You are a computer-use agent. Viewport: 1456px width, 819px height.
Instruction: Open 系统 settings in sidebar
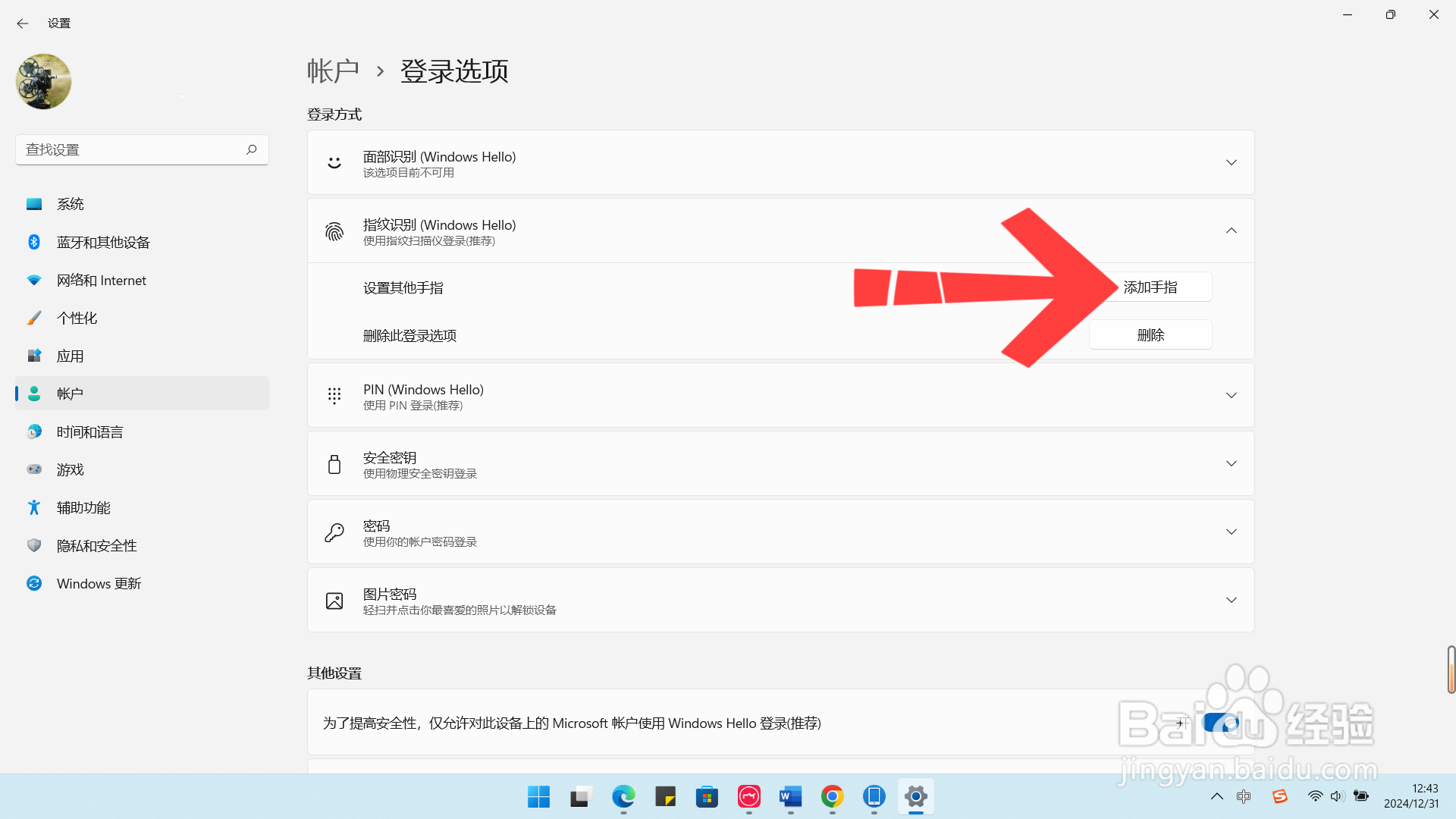coord(142,204)
